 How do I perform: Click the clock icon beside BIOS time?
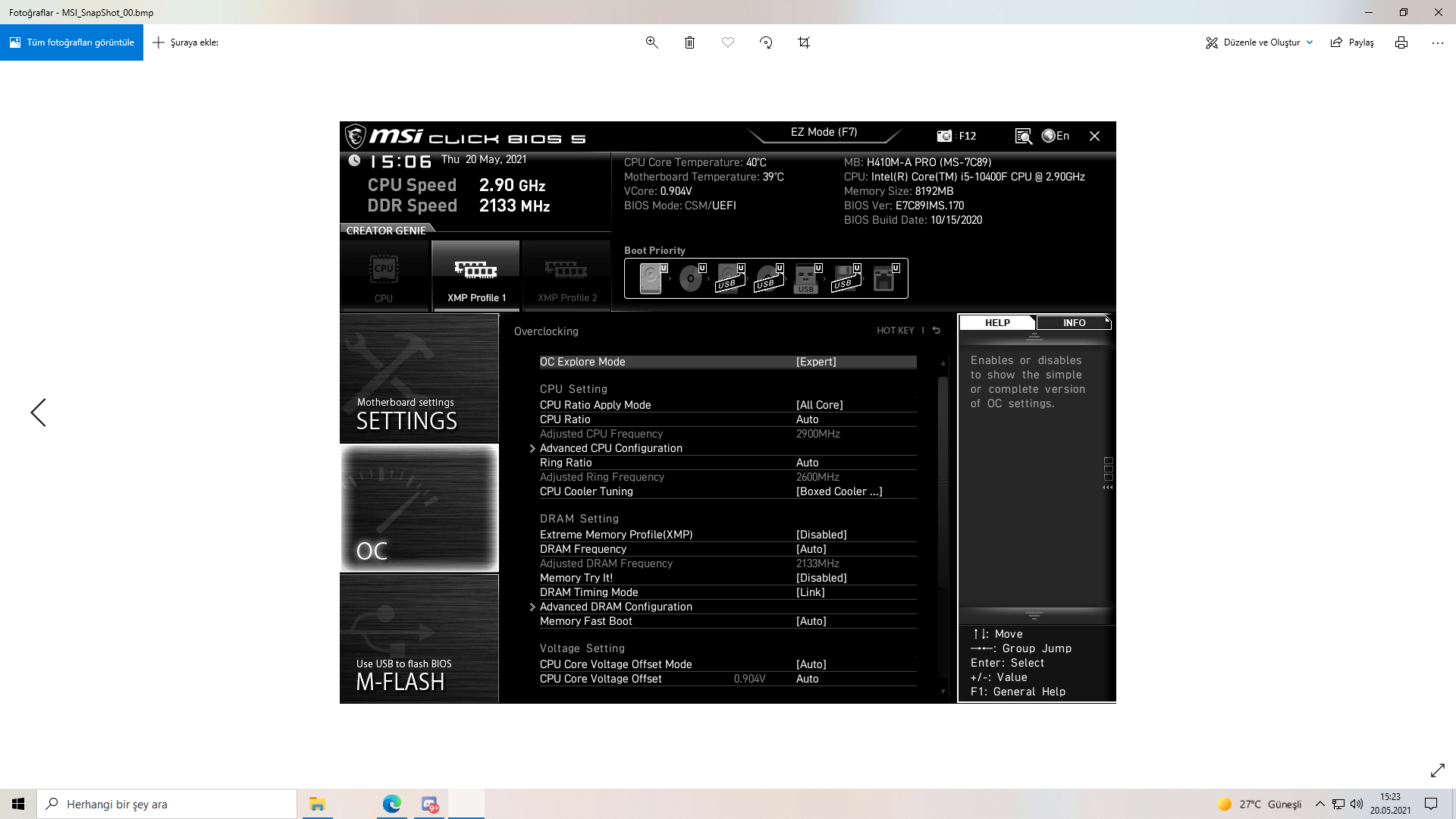pyautogui.click(x=354, y=160)
